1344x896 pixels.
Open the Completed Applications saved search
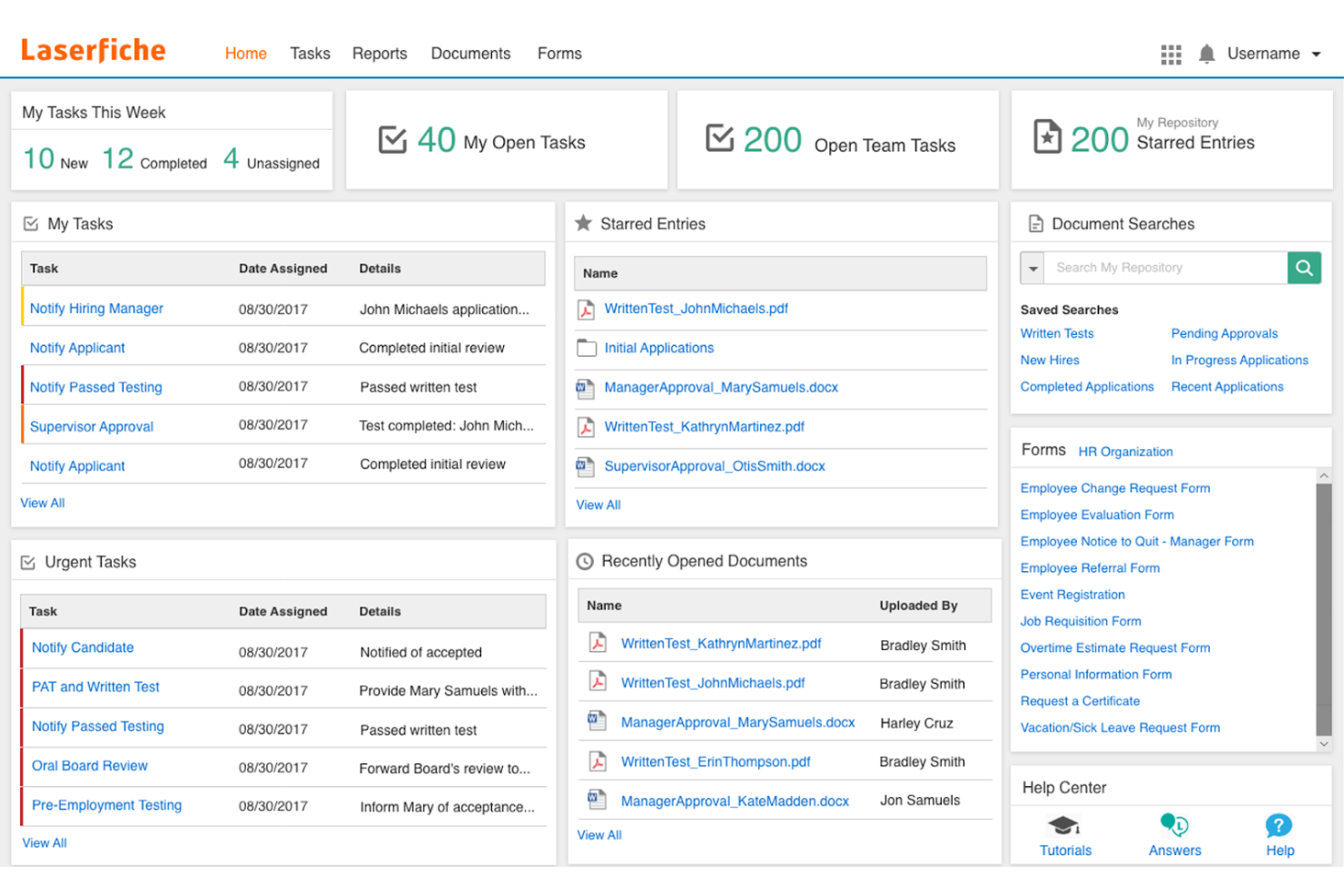(1087, 387)
